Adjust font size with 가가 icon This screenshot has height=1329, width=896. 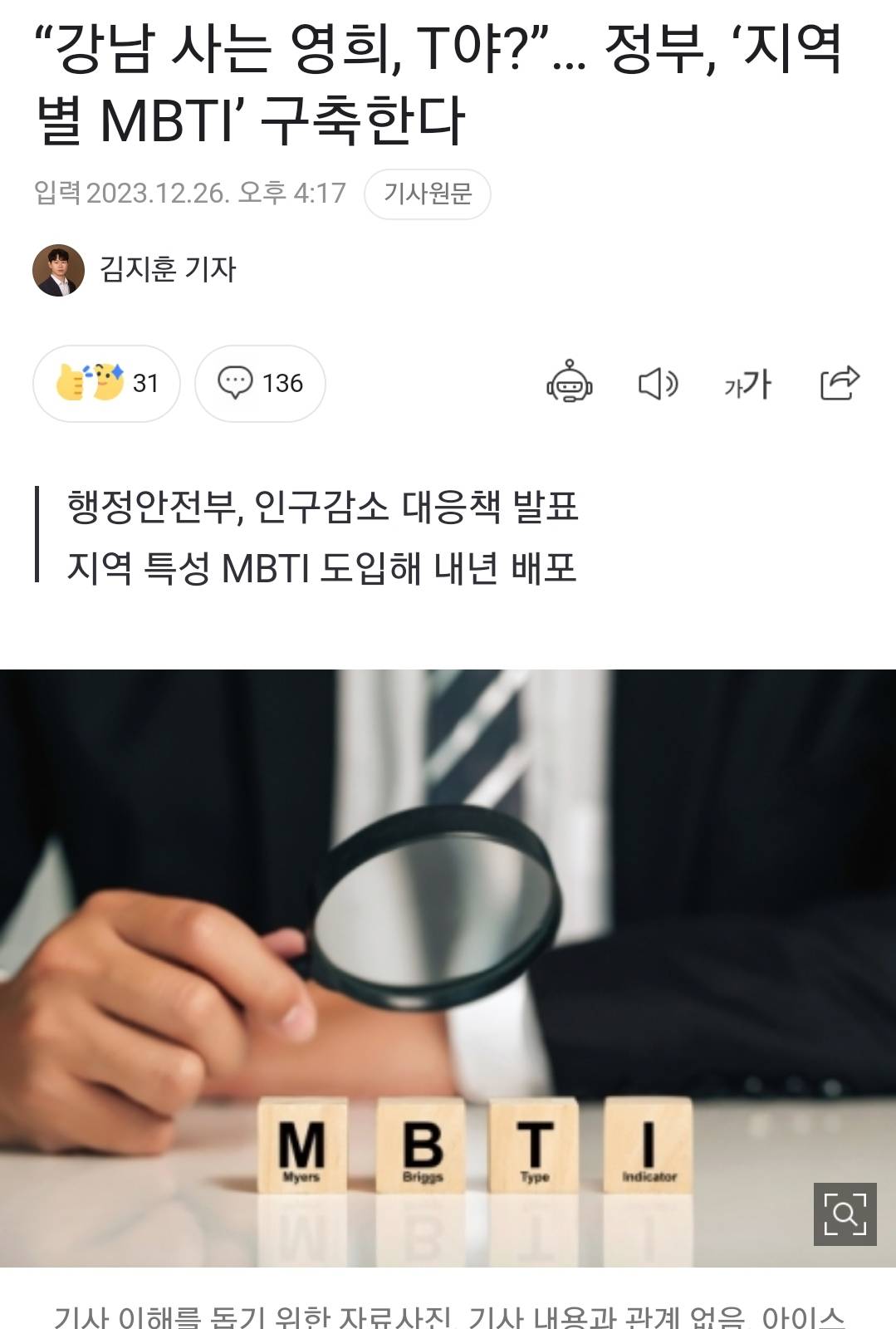coord(747,384)
